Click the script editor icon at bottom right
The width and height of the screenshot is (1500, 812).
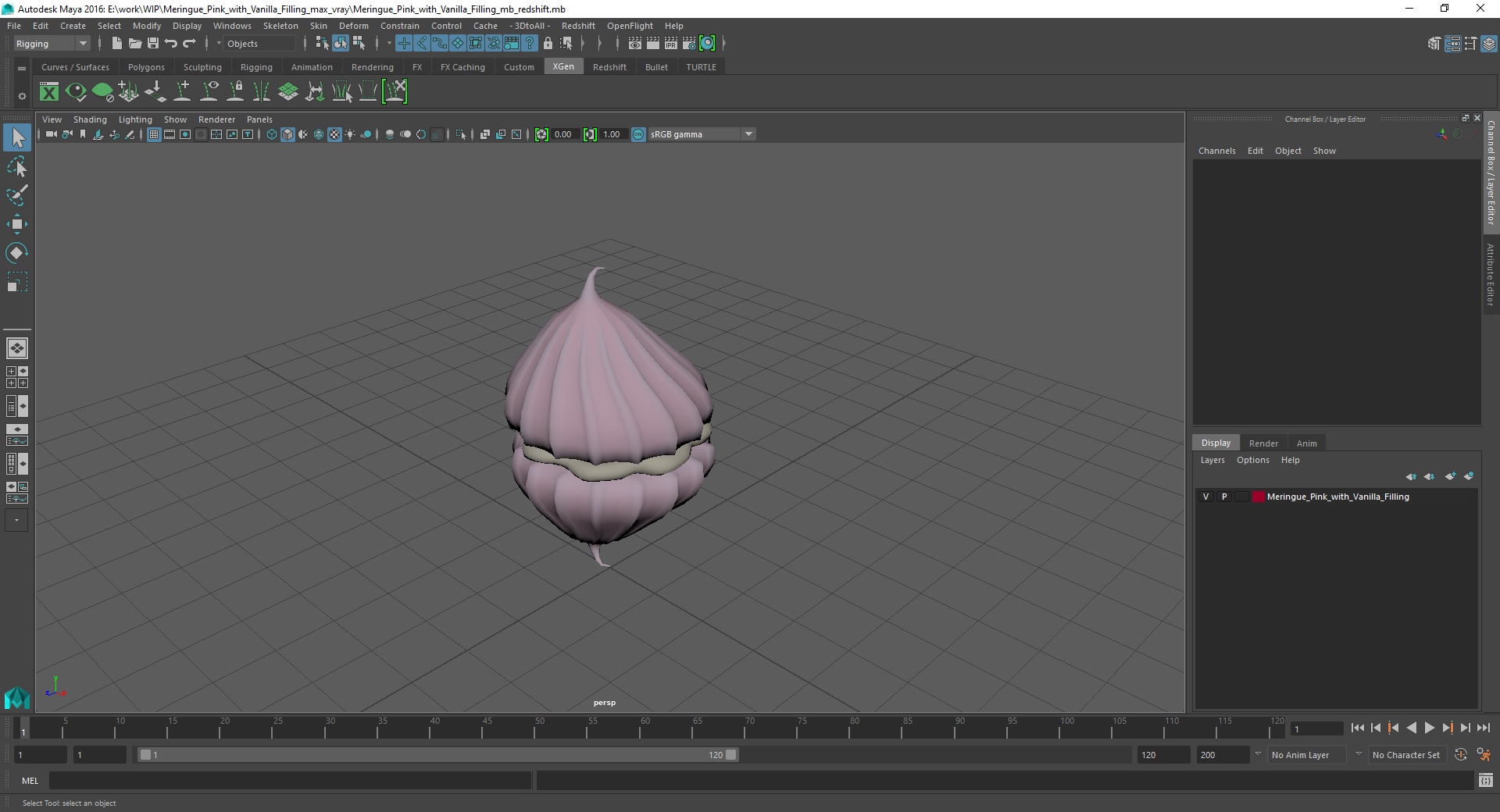1486,780
